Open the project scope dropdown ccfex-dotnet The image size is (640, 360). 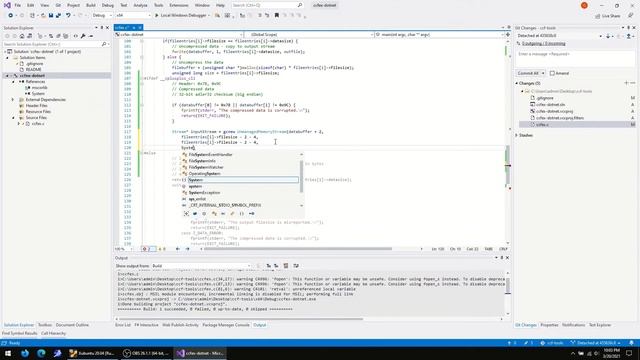(179, 35)
